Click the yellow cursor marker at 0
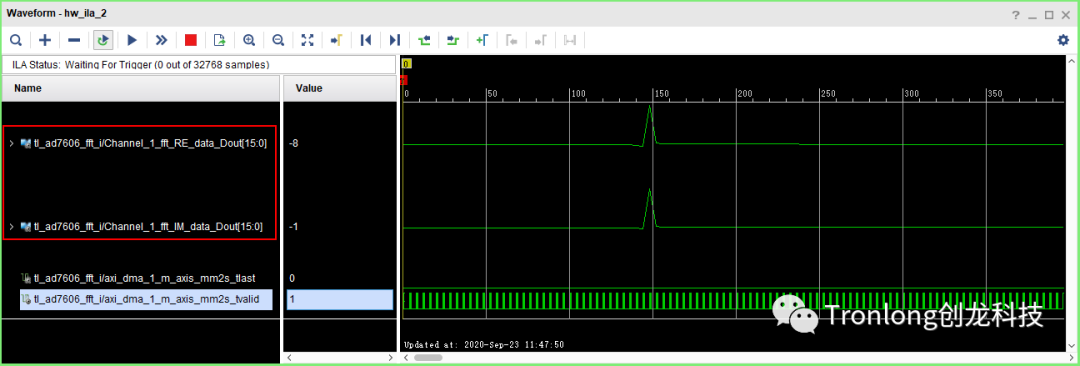Image resolution: width=1080 pixels, height=366 pixels. pos(406,64)
